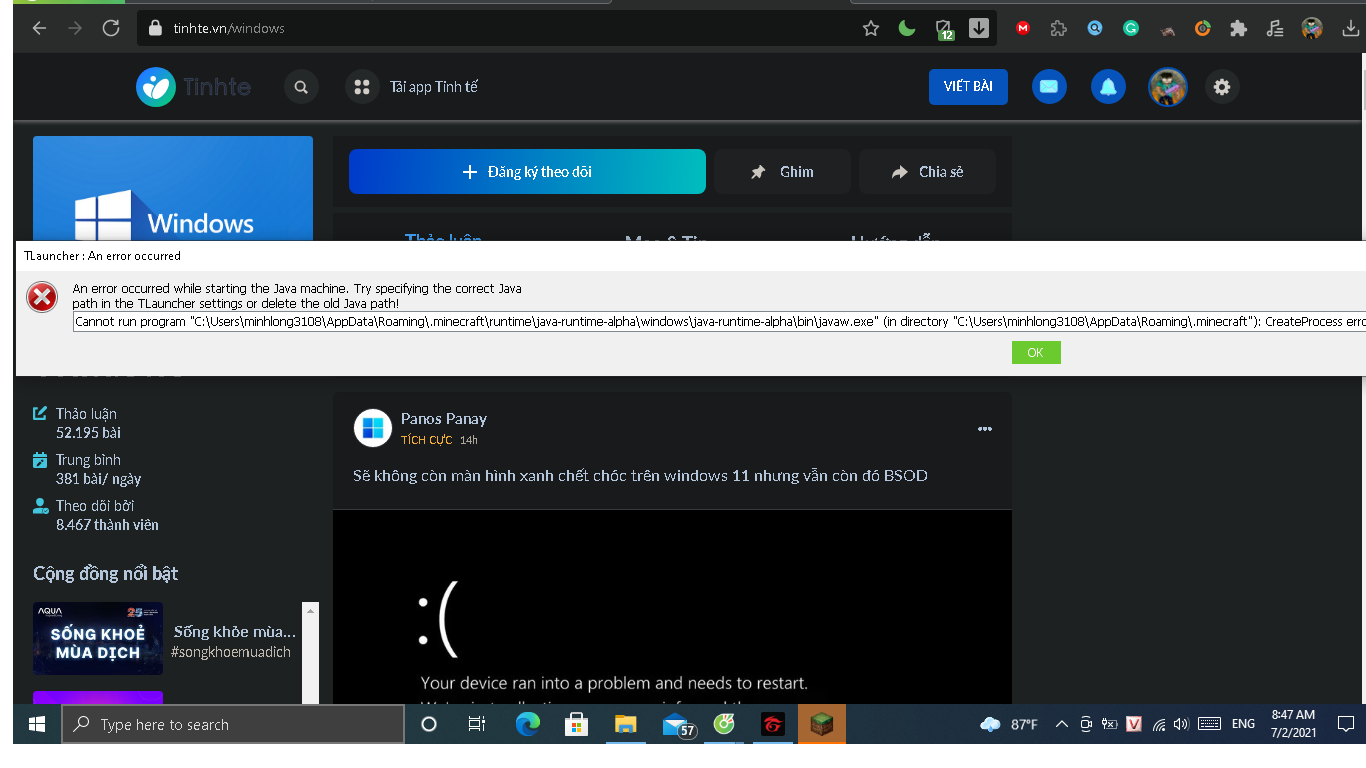Click the Đăng ký theo dõi button
The image size is (1366, 768).
pyautogui.click(x=527, y=172)
